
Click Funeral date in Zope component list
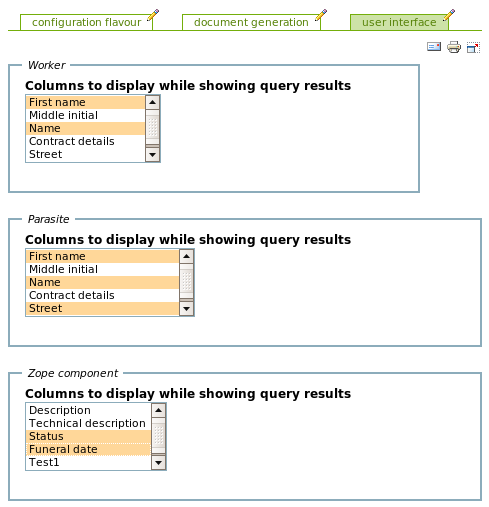[89, 449]
